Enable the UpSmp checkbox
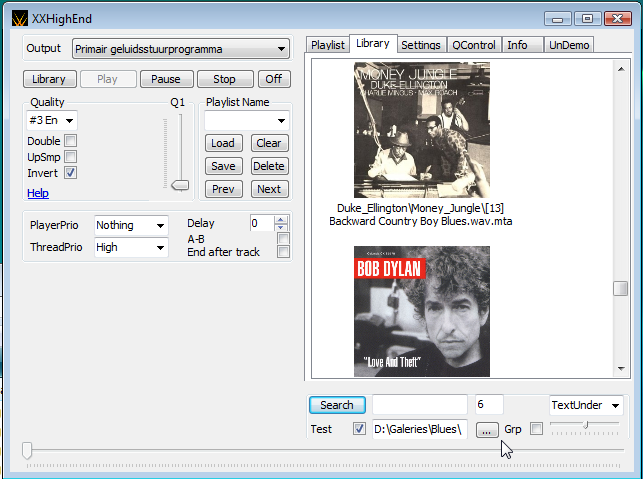The height and width of the screenshot is (479, 643). click(71, 157)
